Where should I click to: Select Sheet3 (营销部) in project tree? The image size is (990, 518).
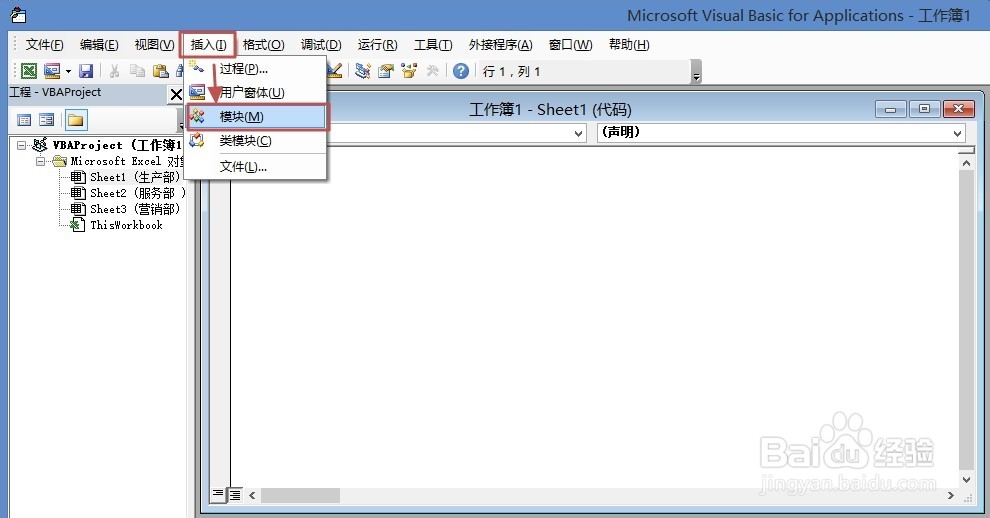click(x=134, y=209)
